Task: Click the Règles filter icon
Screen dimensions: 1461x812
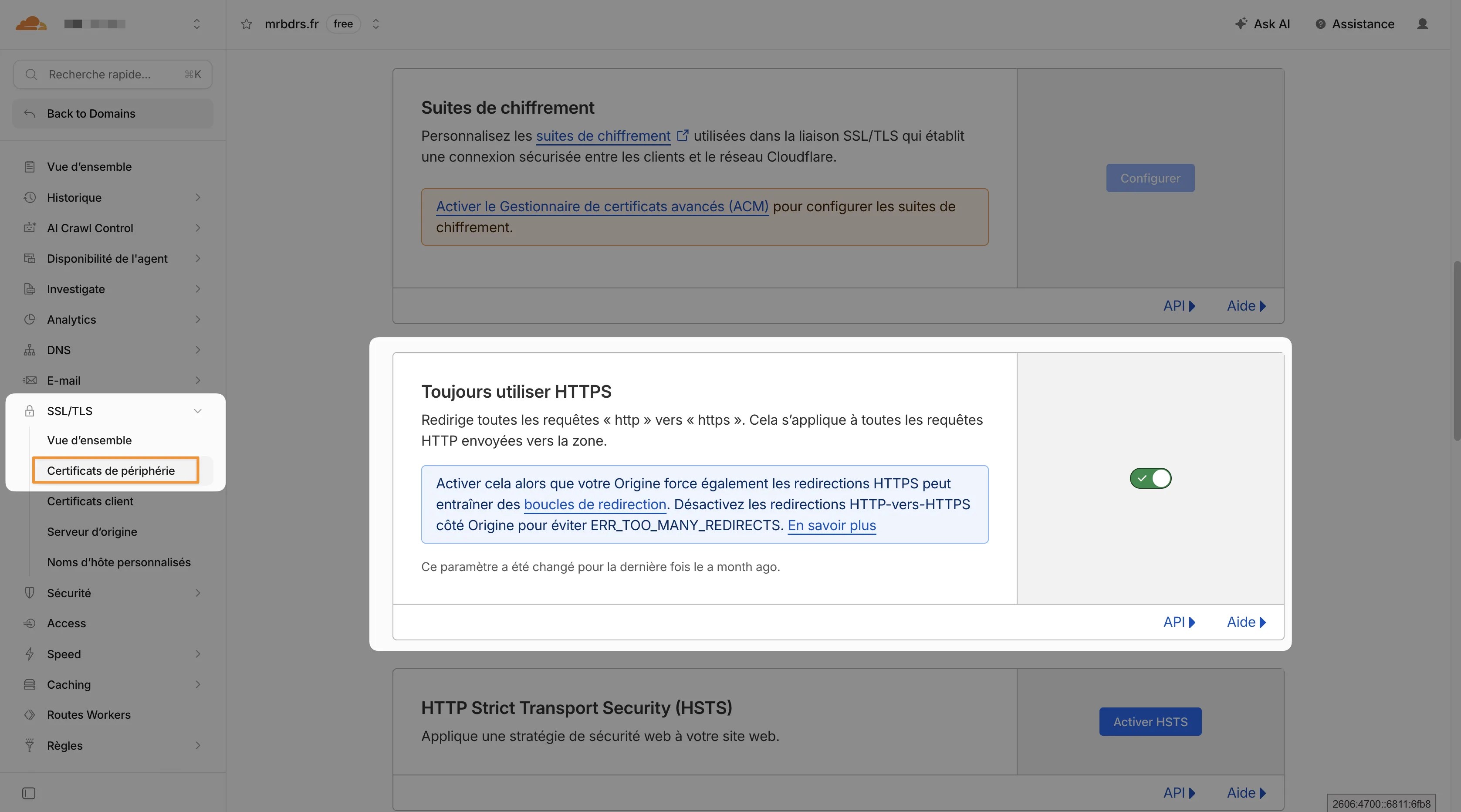Action: 30,745
